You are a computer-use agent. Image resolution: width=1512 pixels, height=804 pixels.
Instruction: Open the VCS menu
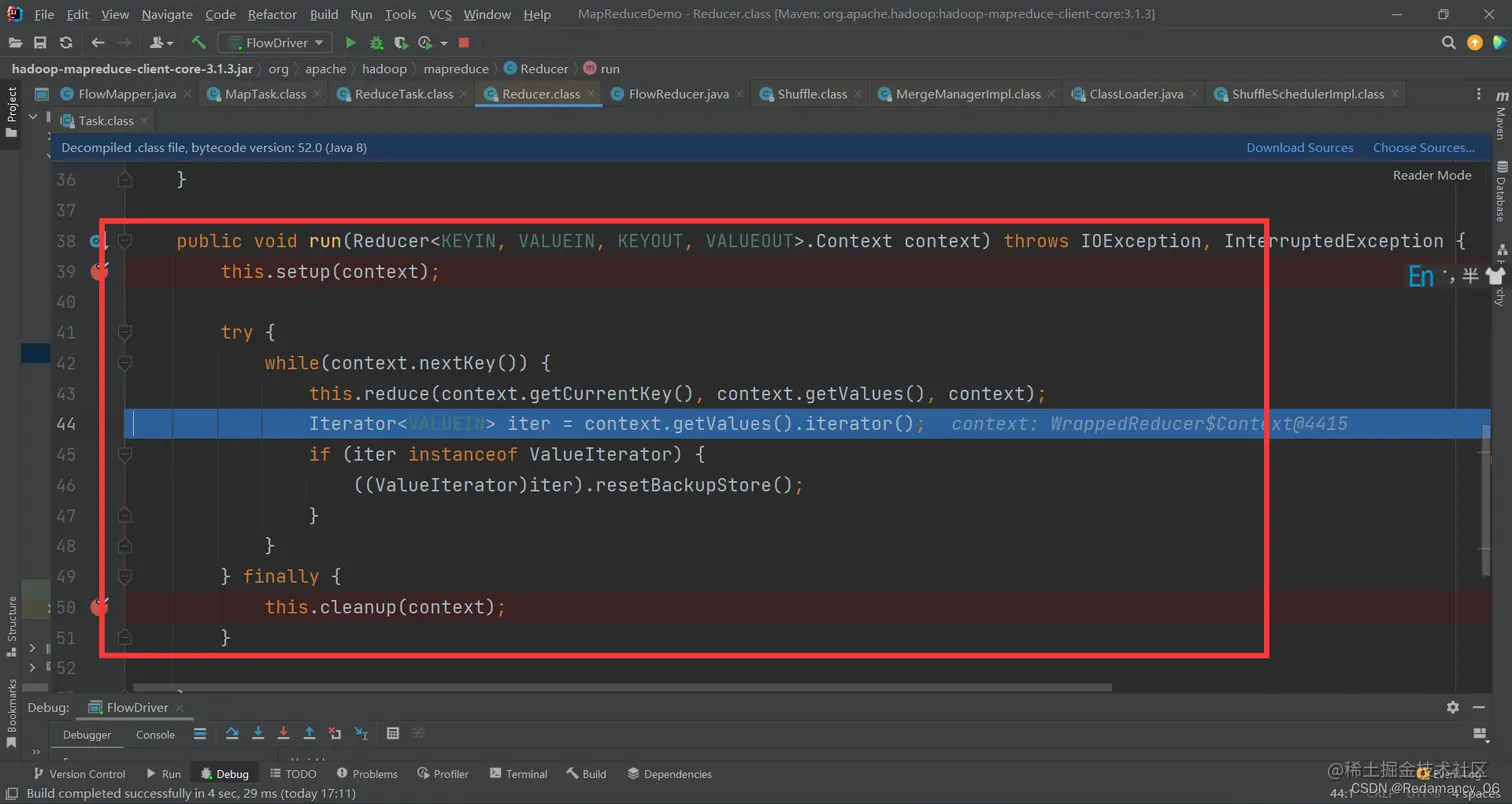[x=440, y=14]
